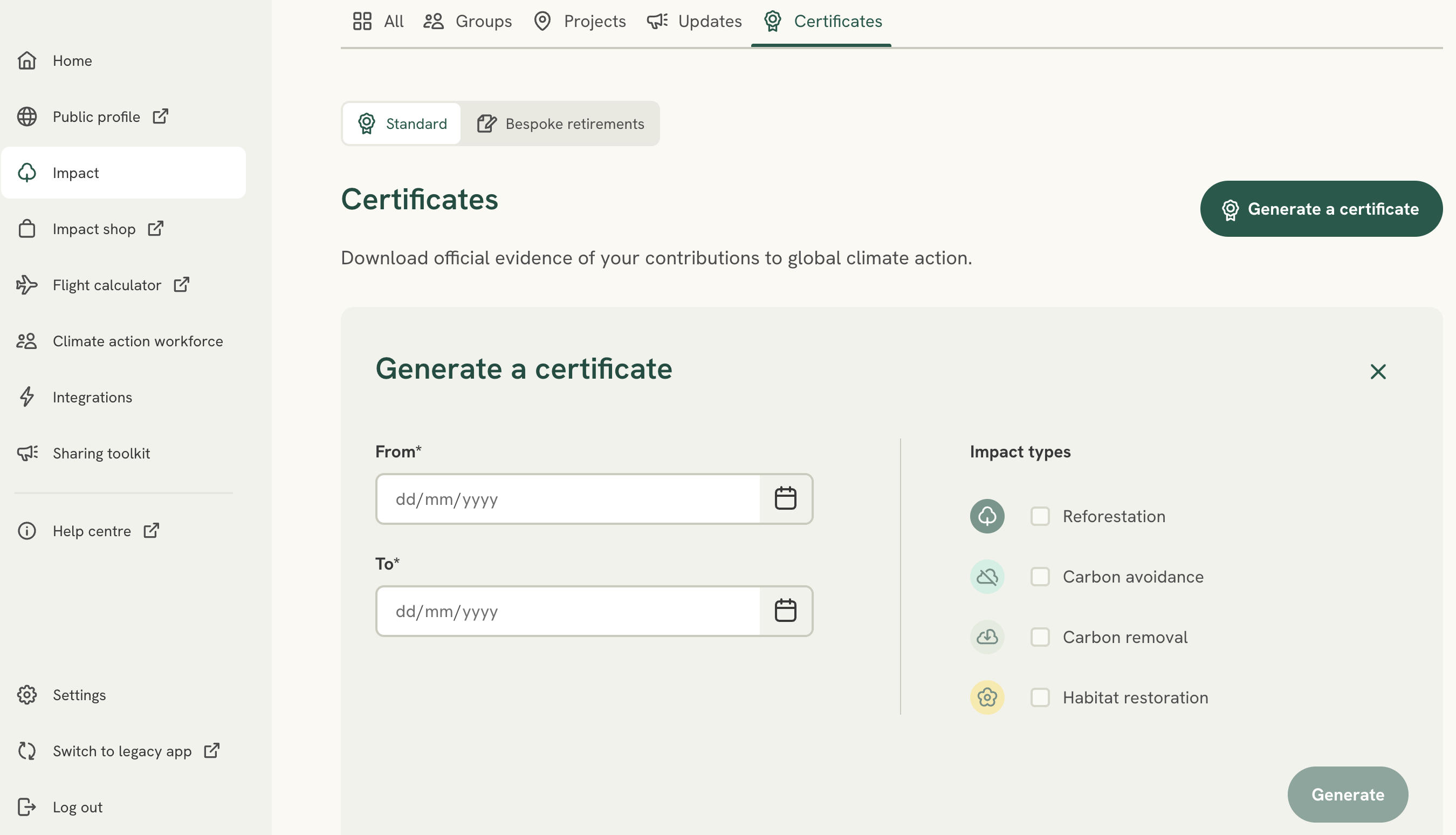
Task: Switch to the Groups tab
Action: click(x=467, y=21)
